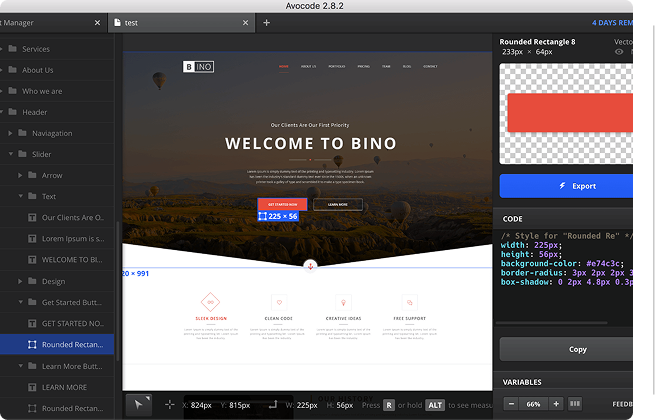Close the test tab
655x420 pixels.
click(x=246, y=23)
